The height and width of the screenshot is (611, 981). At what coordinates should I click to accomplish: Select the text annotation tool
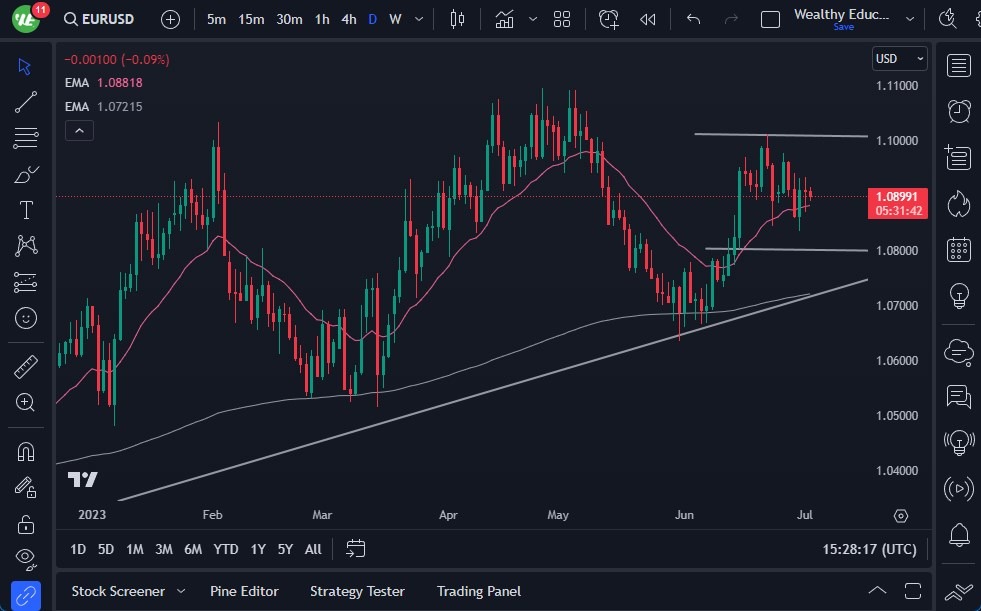click(x=26, y=210)
